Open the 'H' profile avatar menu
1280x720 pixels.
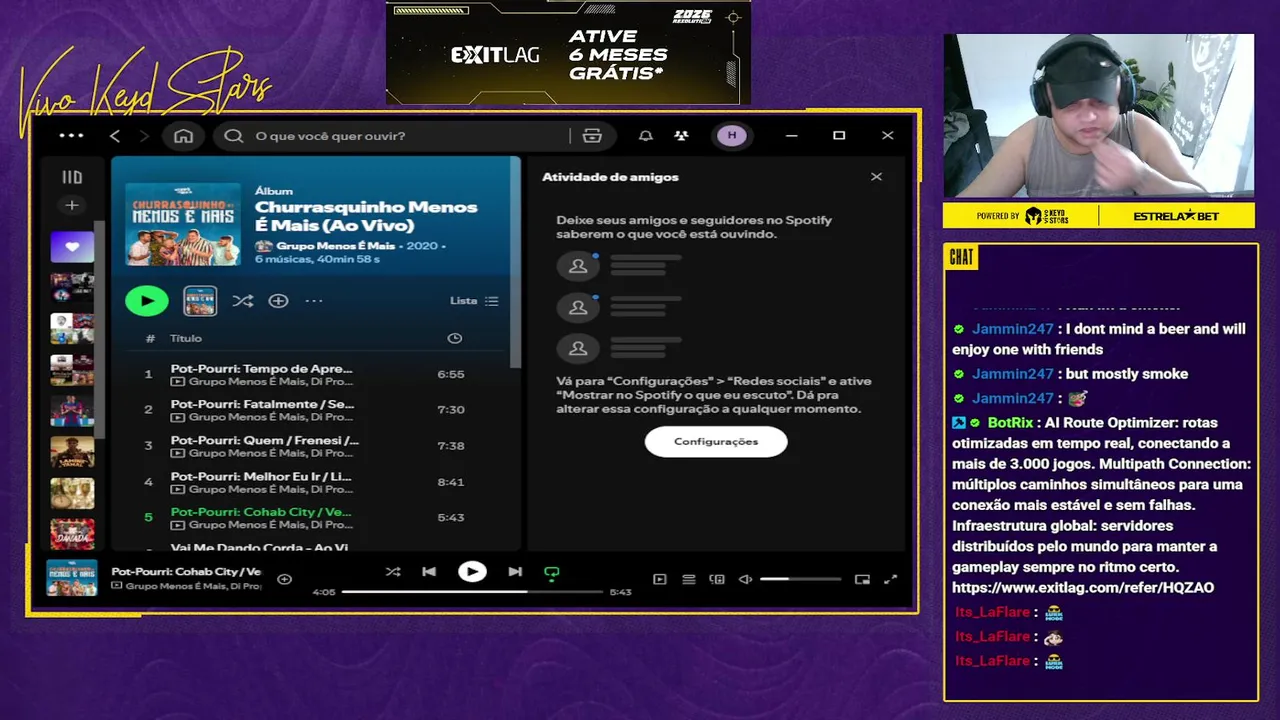[731, 136]
